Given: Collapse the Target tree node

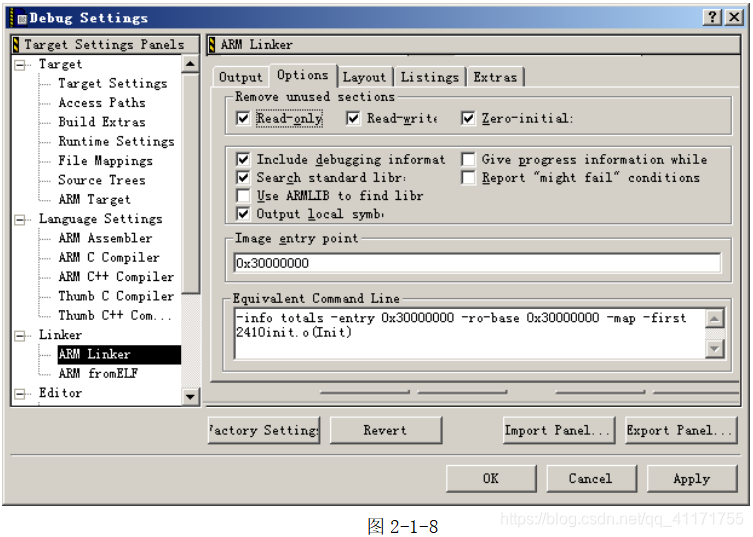Looking at the screenshot, I should point(20,65).
